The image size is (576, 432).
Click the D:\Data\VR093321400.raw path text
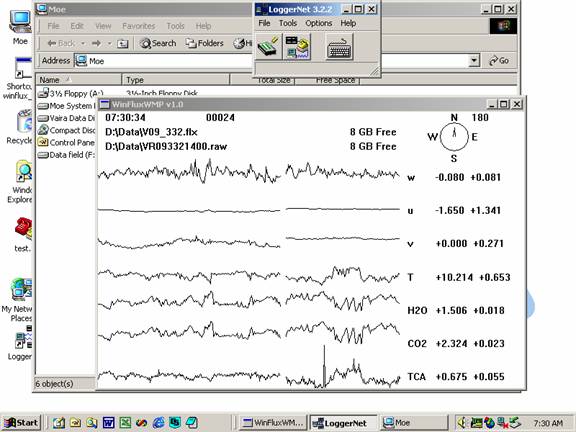point(166,147)
